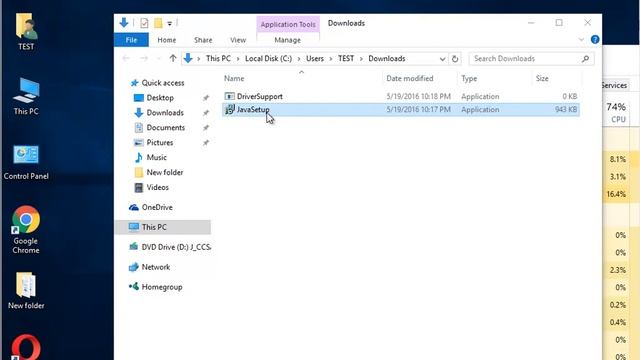Open the Control Panel desktop shortcut
The image size is (640, 360).
click(x=26, y=162)
